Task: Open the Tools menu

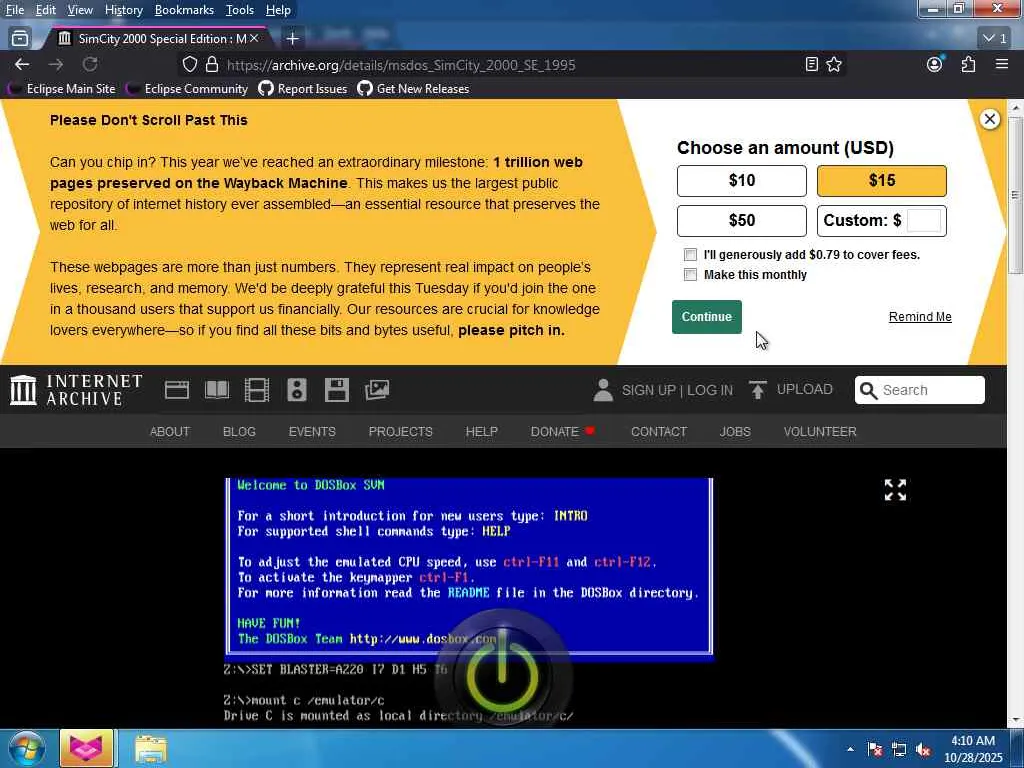Action: click(240, 10)
